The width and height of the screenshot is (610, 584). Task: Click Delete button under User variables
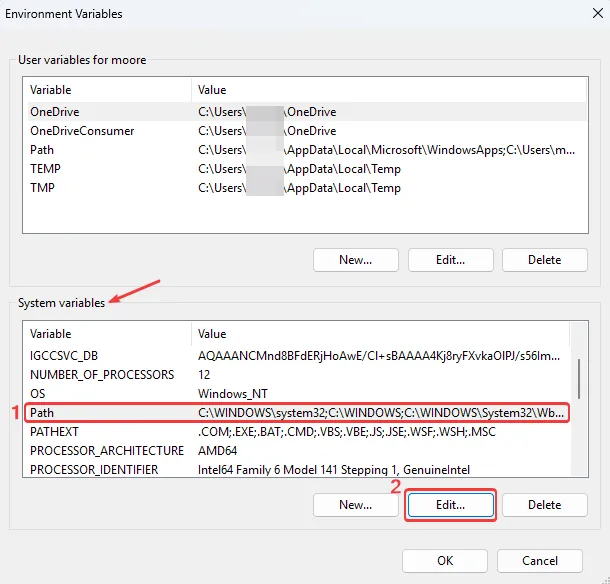pos(544,260)
